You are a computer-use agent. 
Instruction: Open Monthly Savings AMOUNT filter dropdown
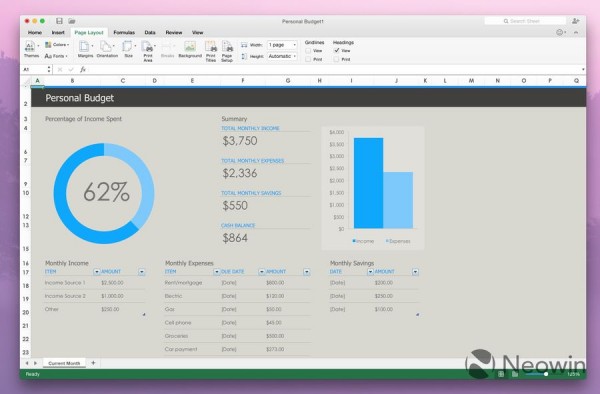point(415,272)
